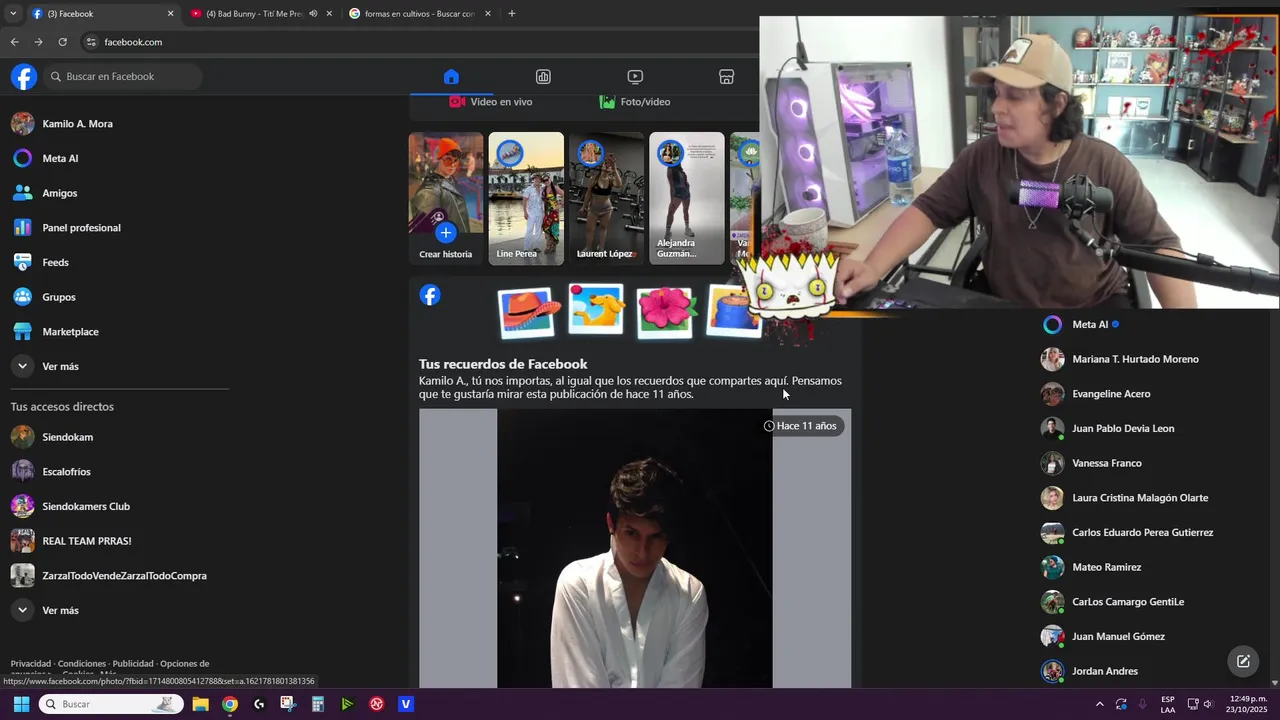Open chat with Evangeline Acero

tap(1111, 394)
